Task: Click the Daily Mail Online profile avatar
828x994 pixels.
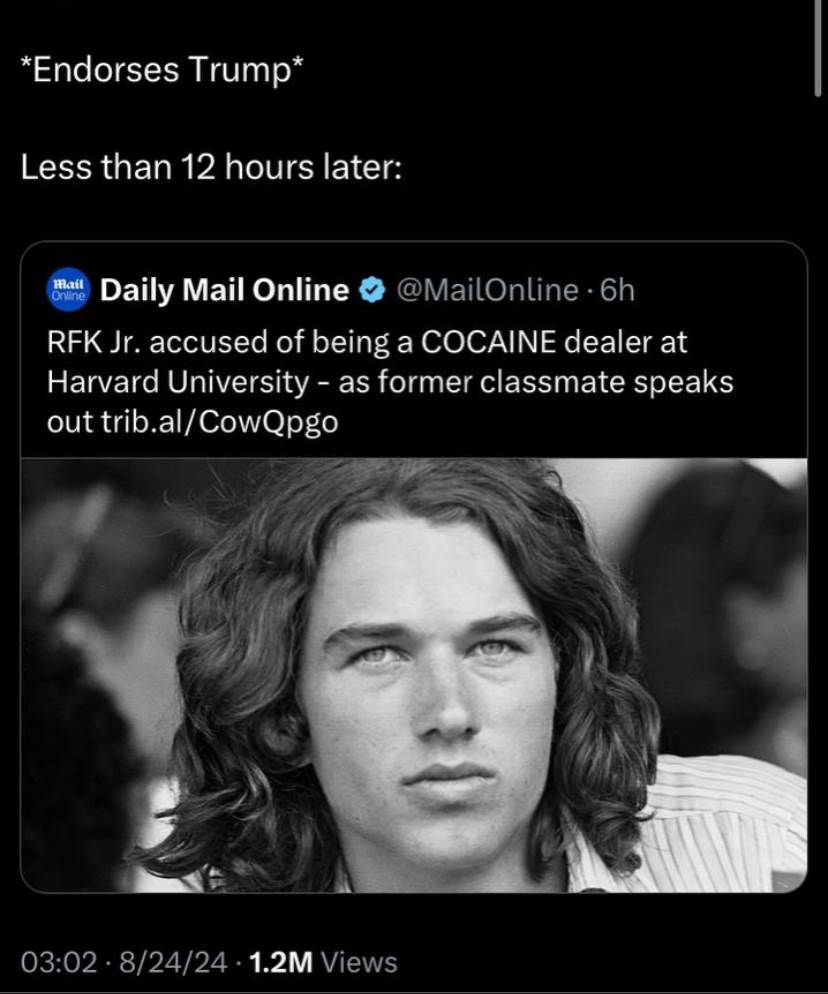Action: tap(70, 290)
